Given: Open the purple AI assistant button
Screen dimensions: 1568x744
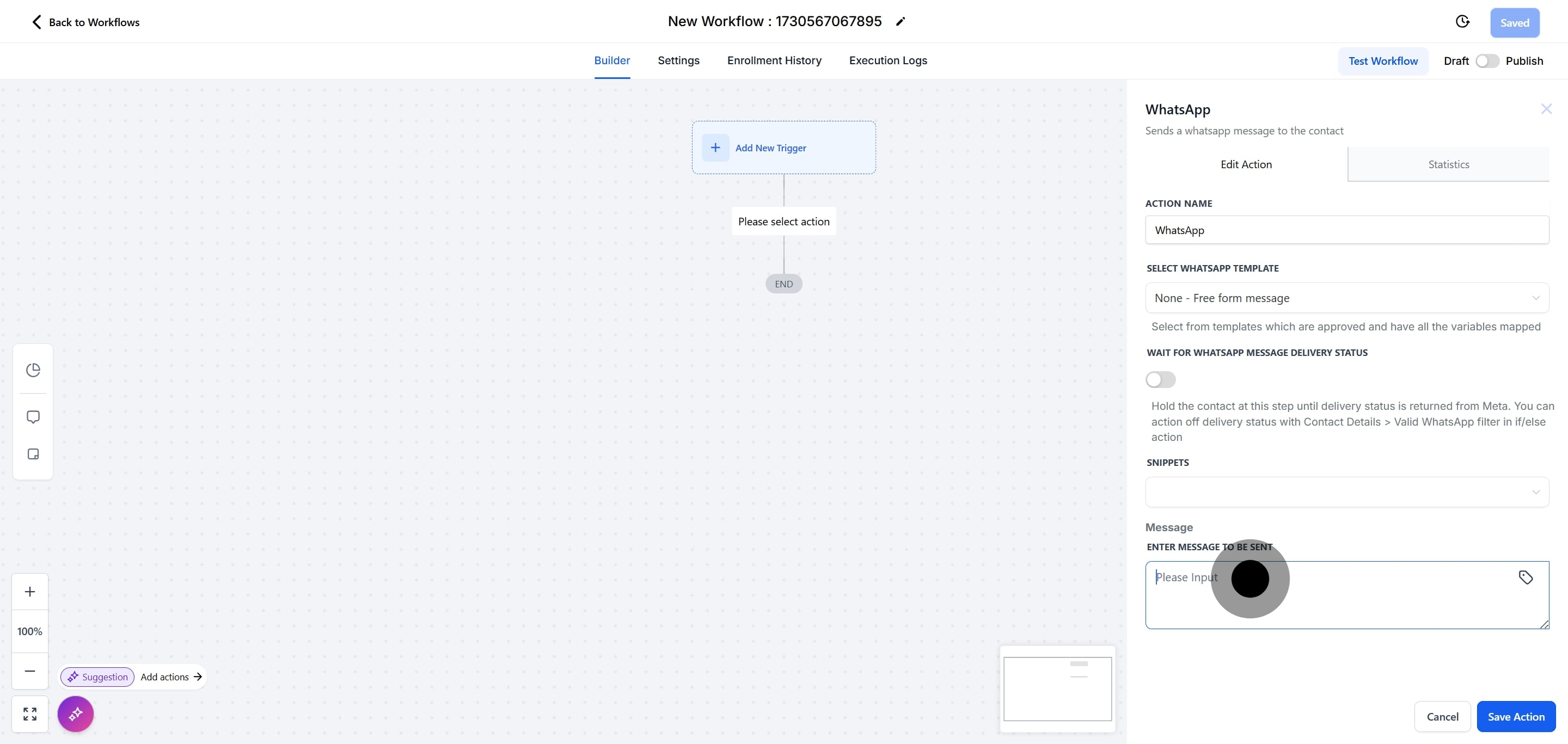Looking at the screenshot, I should click(x=76, y=714).
